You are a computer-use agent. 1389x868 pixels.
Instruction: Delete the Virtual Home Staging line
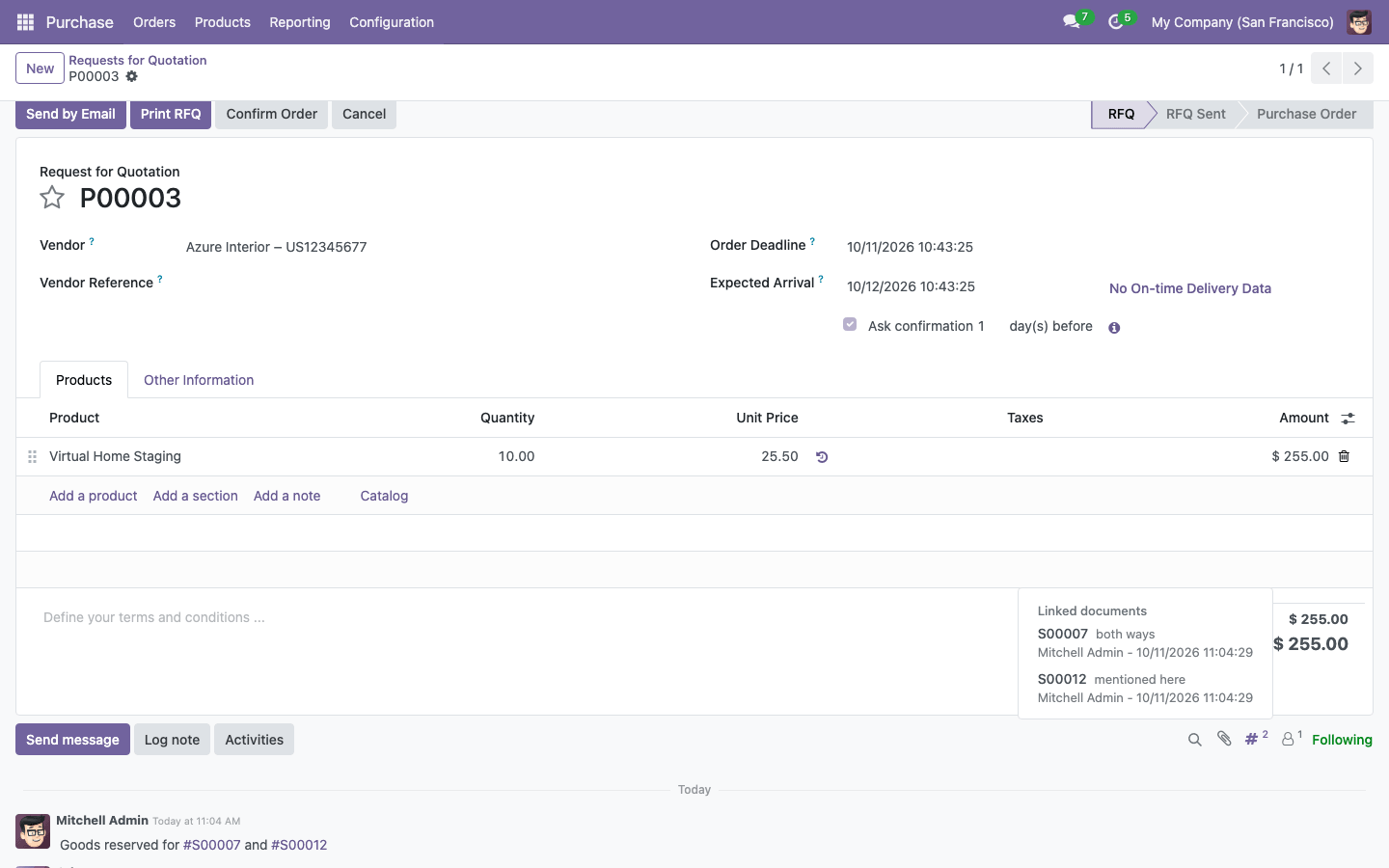point(1344,456)
